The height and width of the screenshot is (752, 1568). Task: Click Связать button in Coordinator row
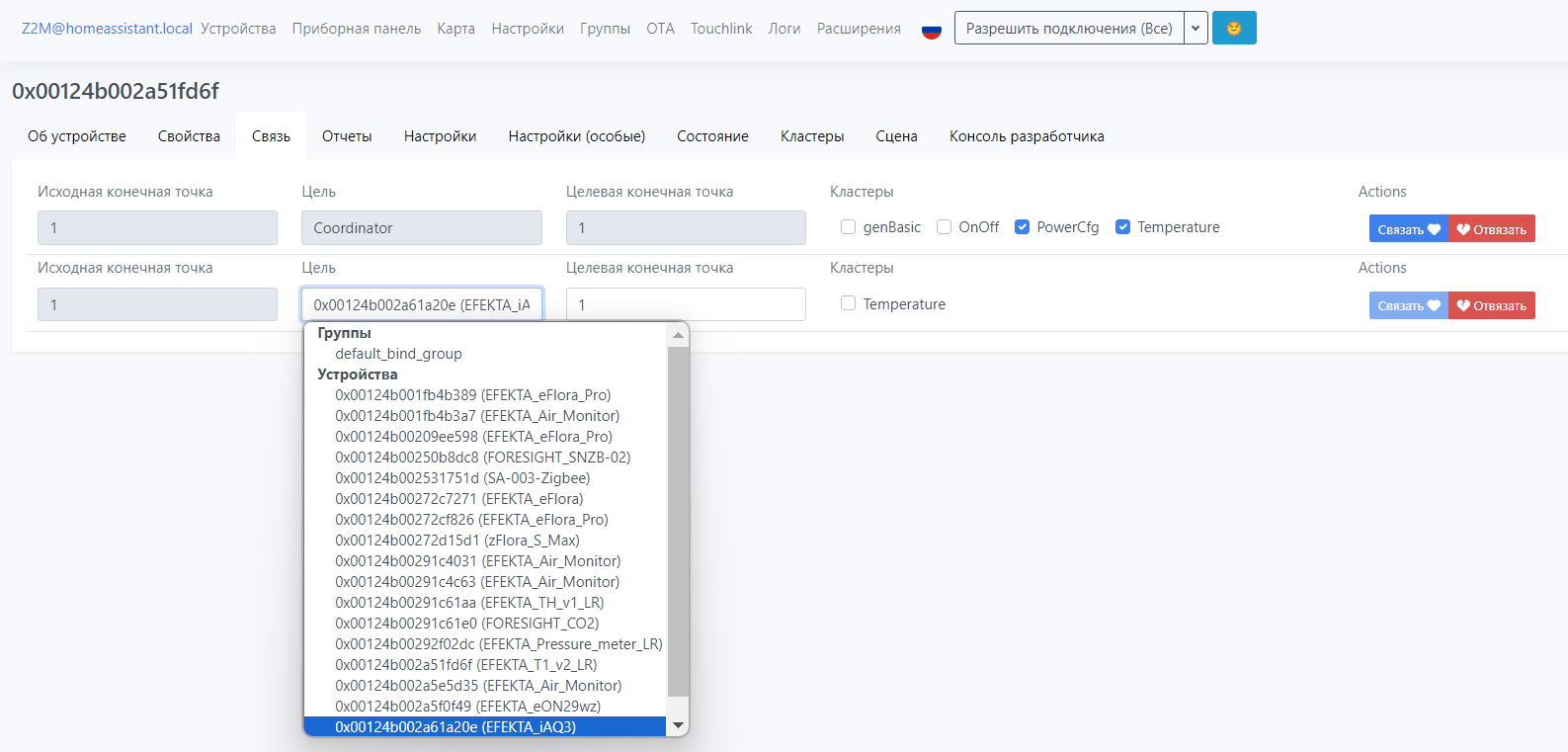click(1408, 229)
